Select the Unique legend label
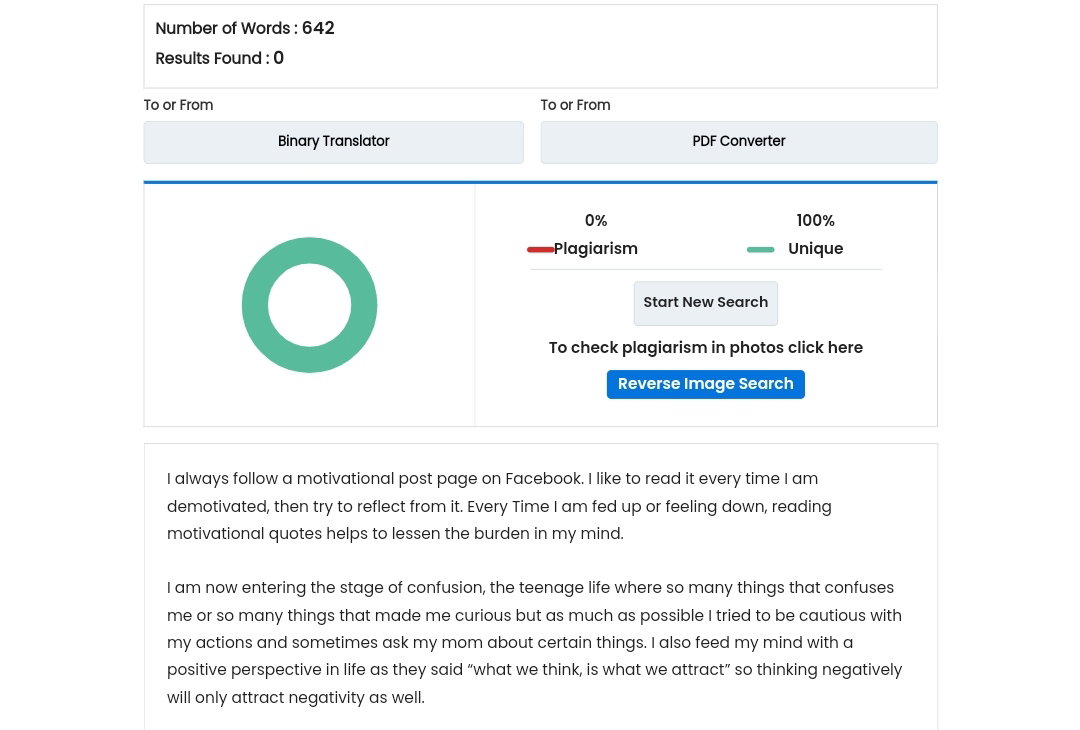 pyautogui.click(x=816, y=249)
